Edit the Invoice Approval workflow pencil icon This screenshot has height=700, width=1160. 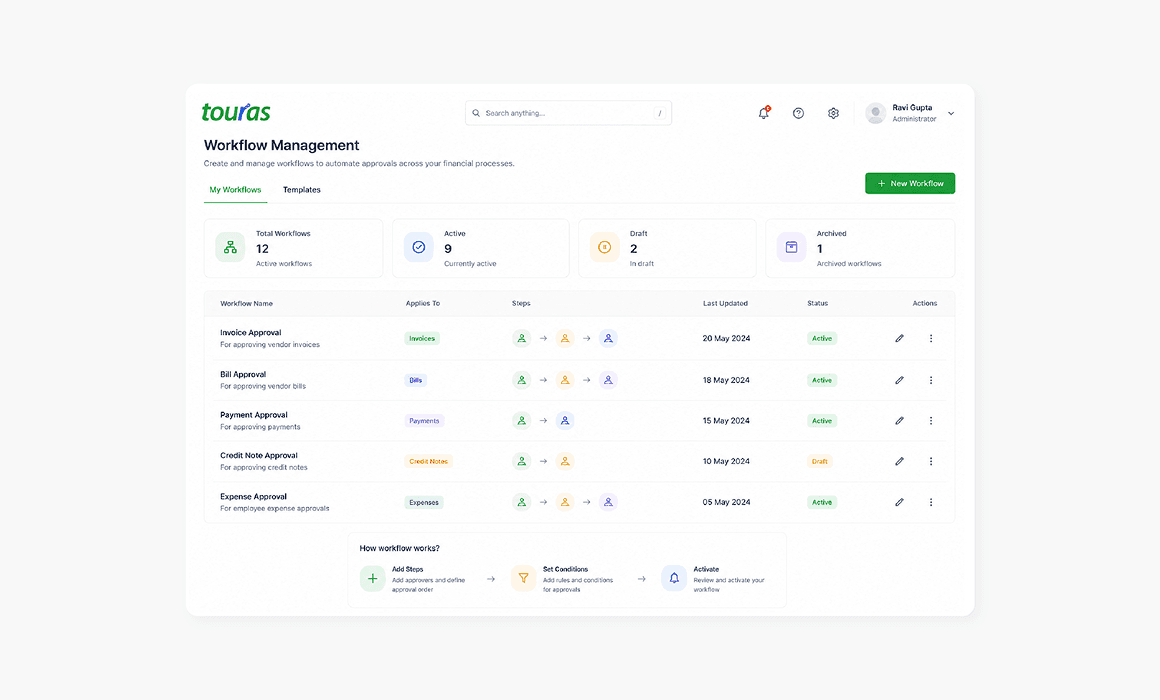click(900, 338)
